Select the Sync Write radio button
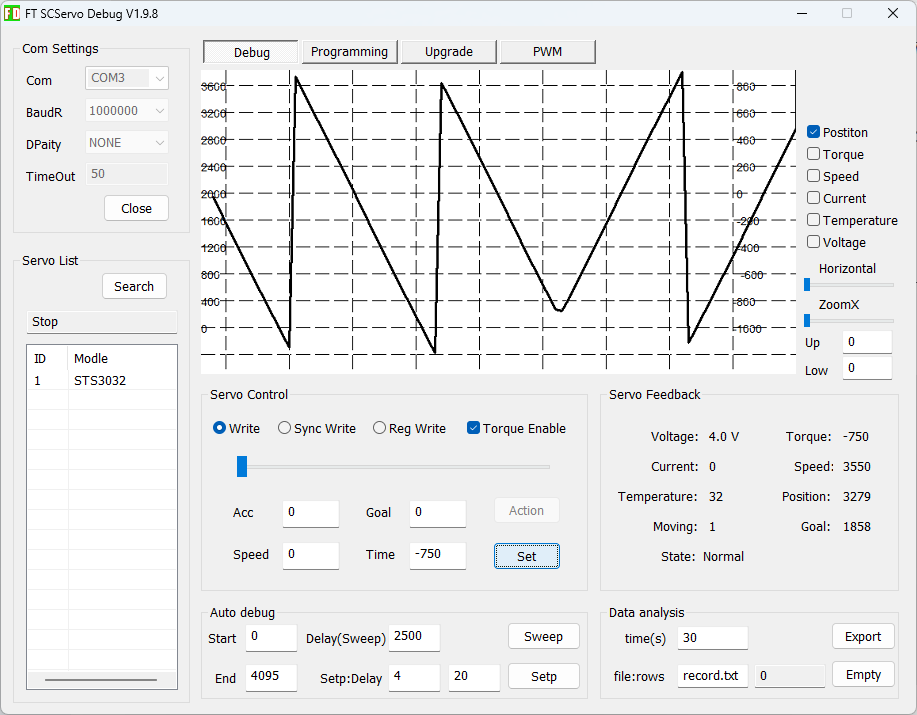Viewport: 917px width, 715px height. click(284, 428)
